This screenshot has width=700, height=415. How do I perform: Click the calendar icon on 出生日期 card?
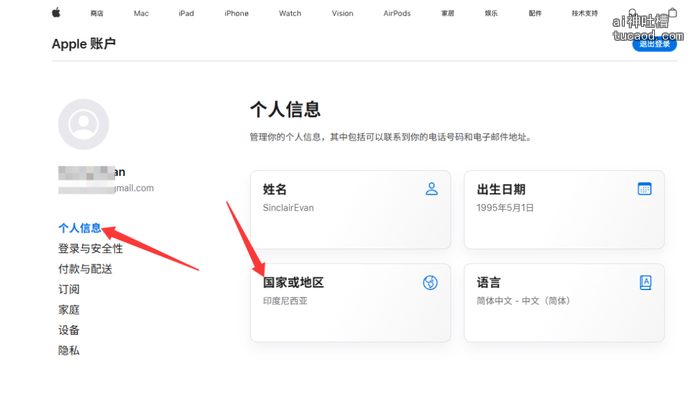click(x=645, y=189)
